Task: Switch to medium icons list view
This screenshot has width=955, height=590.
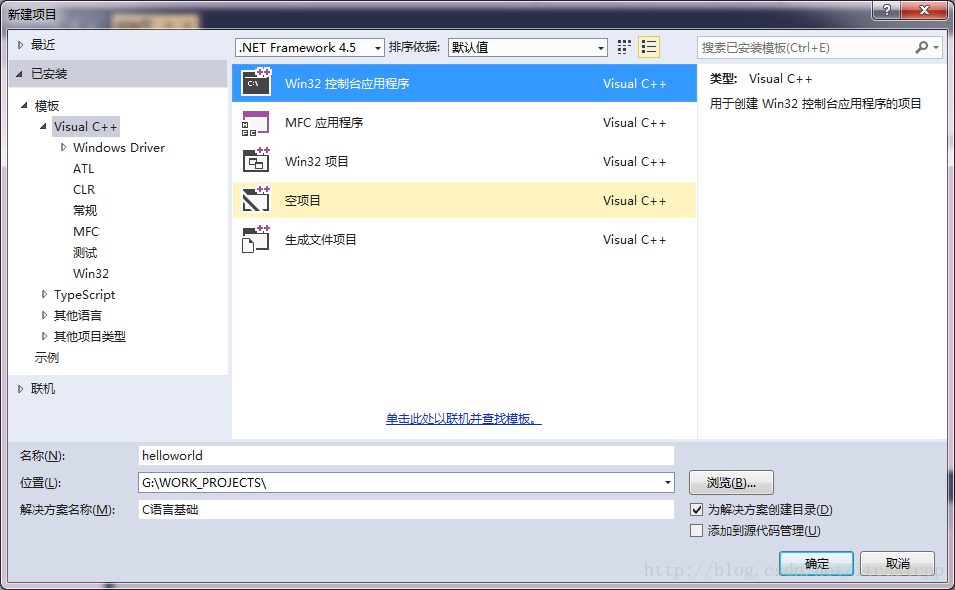Action: point(649,47)
